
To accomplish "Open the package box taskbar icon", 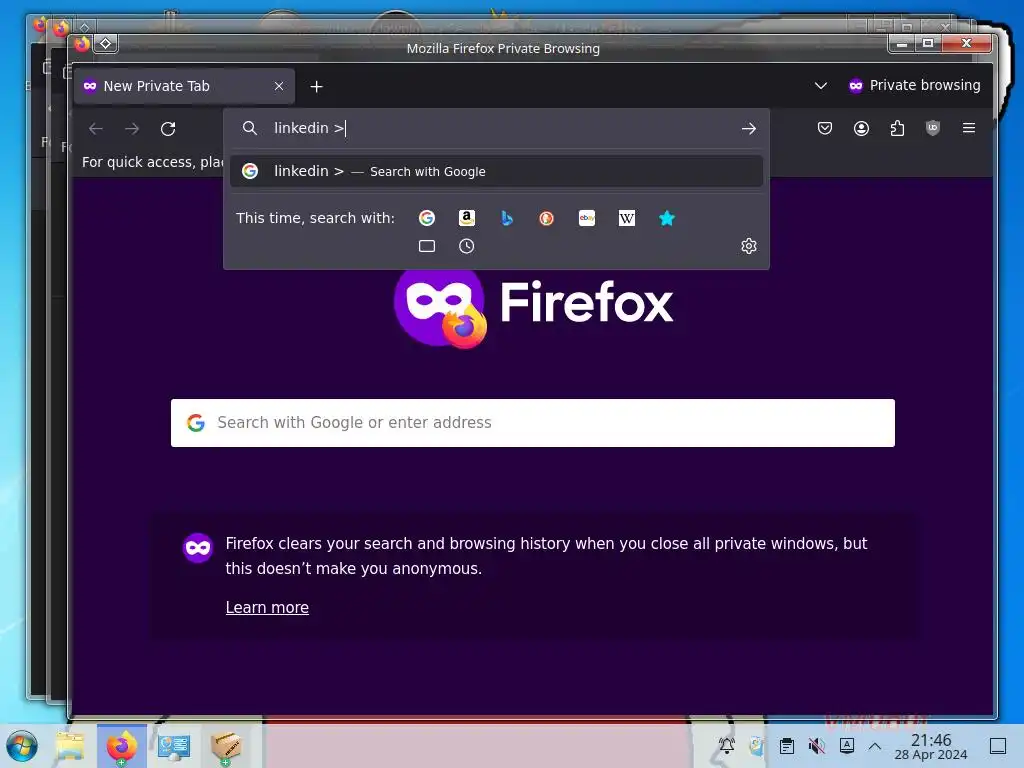I will pos(226,746).
